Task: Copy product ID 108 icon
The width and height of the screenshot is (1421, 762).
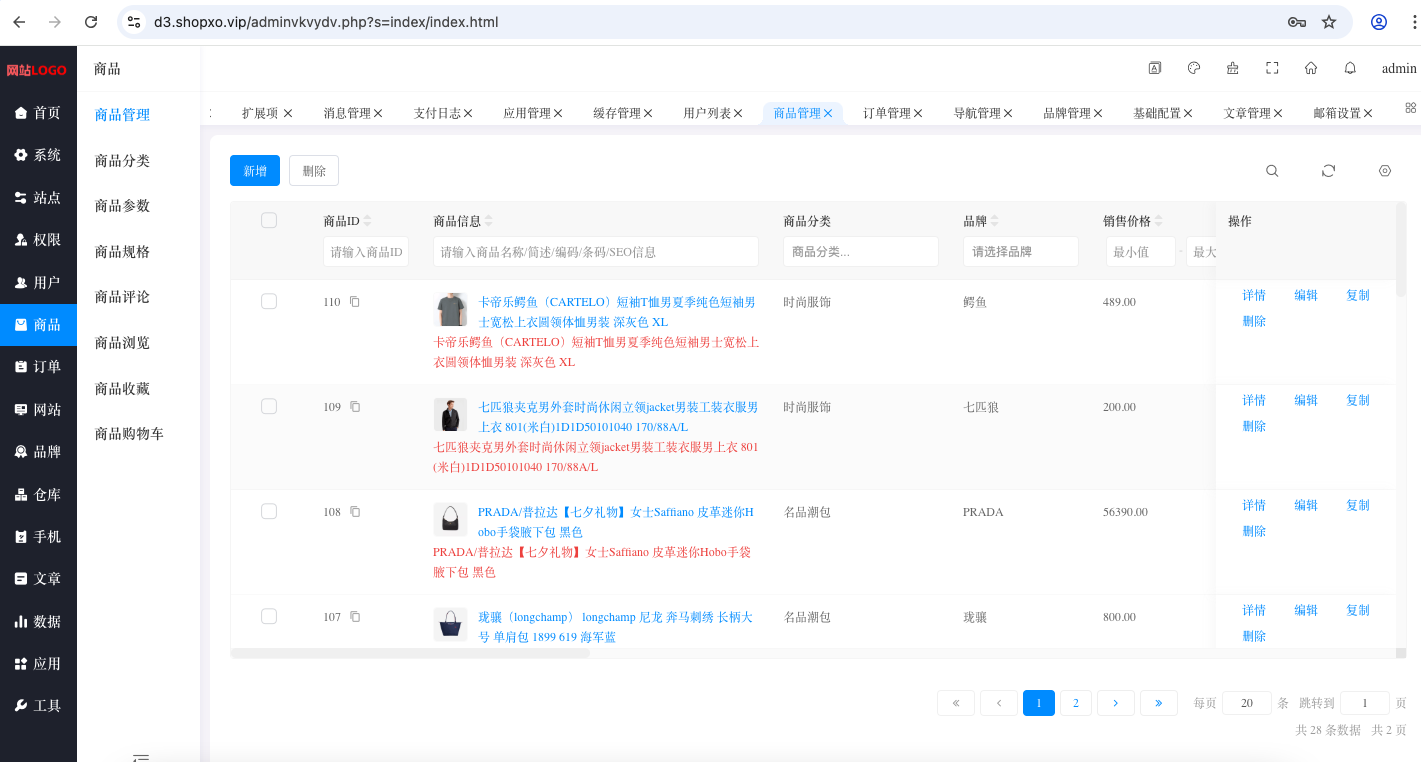Action: (355, 511)
